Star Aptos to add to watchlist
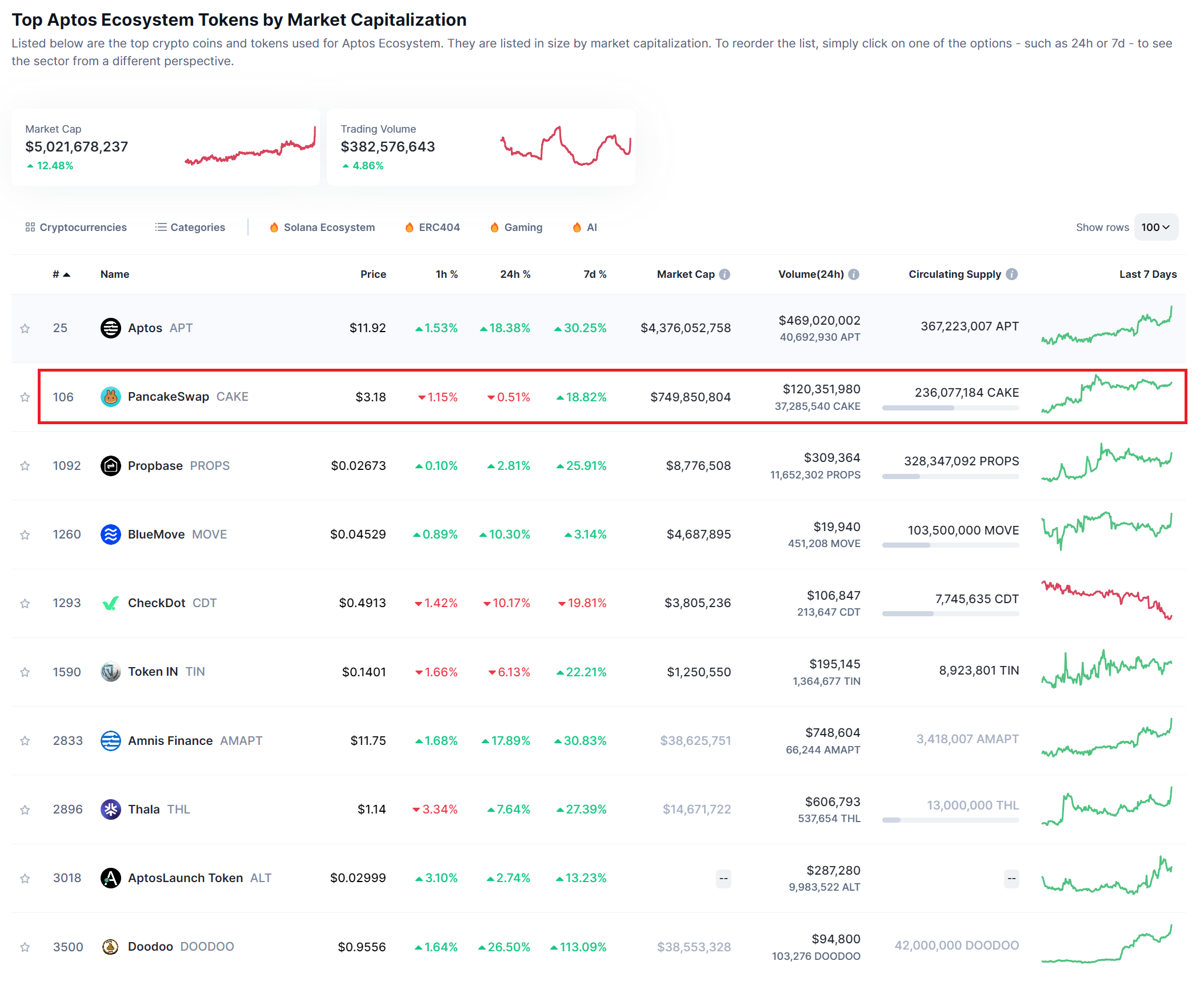The width and height of the screenshot is (1204, 981). (25, 328)
